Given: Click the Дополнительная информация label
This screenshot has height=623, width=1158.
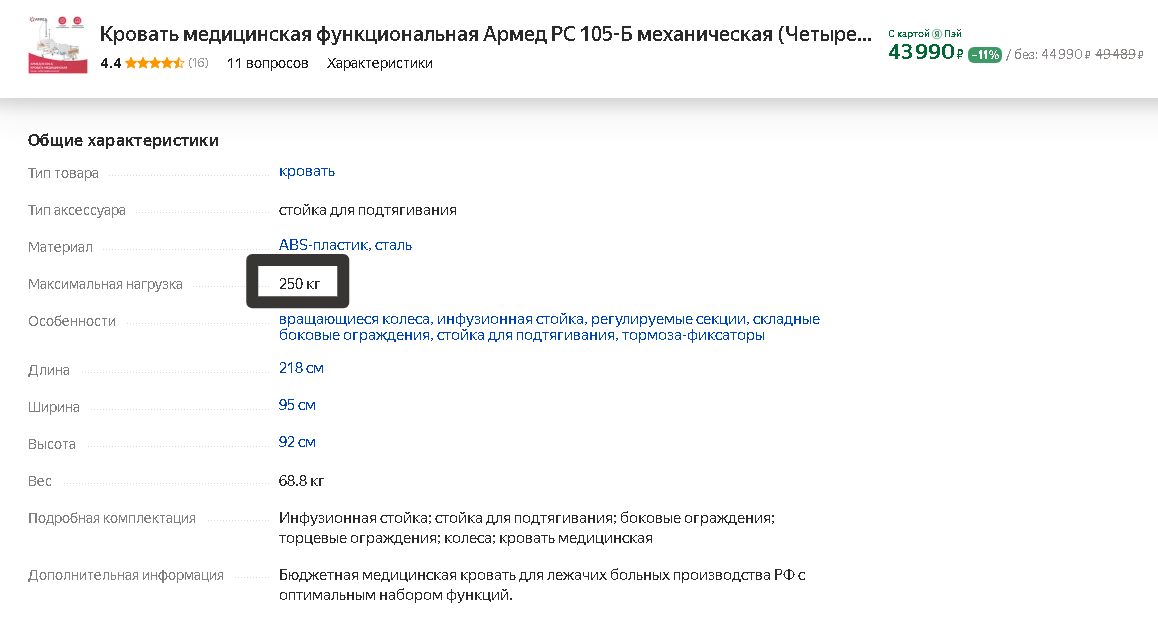Looking at the screenshot, I should click(x=126, y=575).
